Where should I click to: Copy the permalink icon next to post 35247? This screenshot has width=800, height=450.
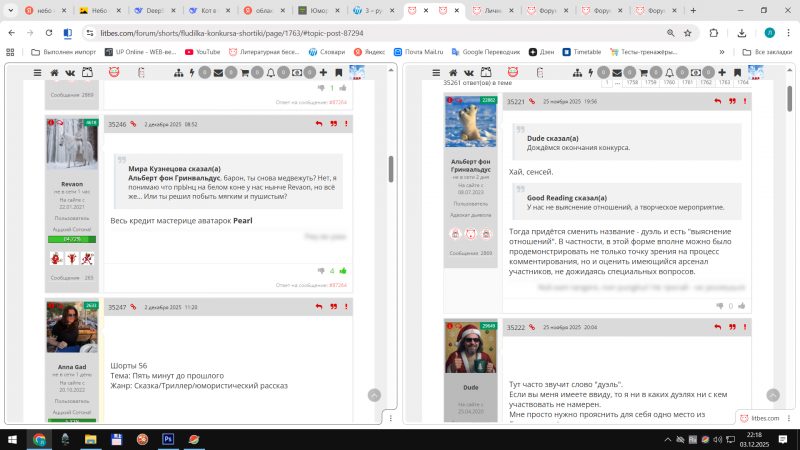tap(136, 307)
